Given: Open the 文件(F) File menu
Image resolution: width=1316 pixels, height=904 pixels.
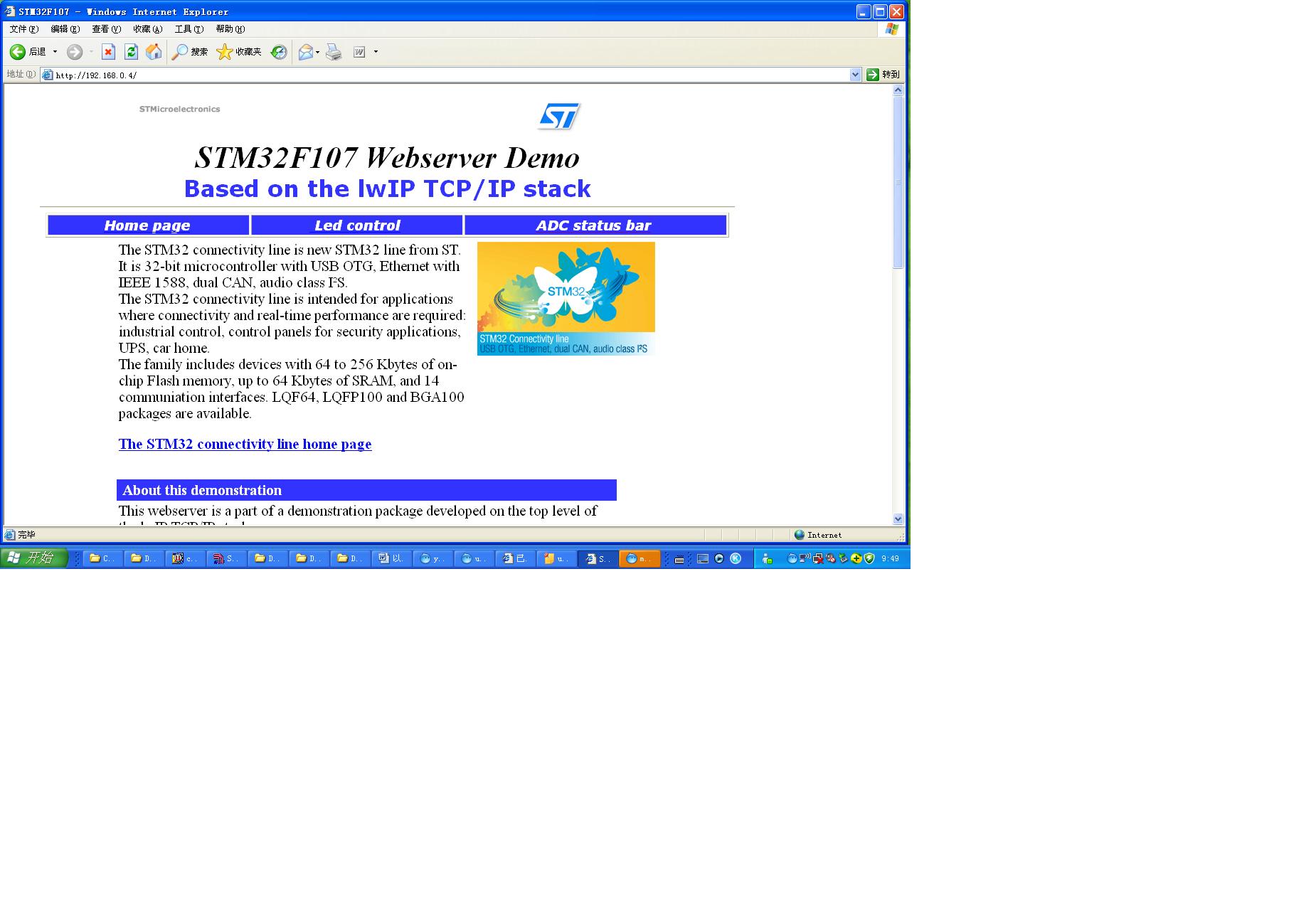Looking at the screenshot, I should click(x=24, y=29).
